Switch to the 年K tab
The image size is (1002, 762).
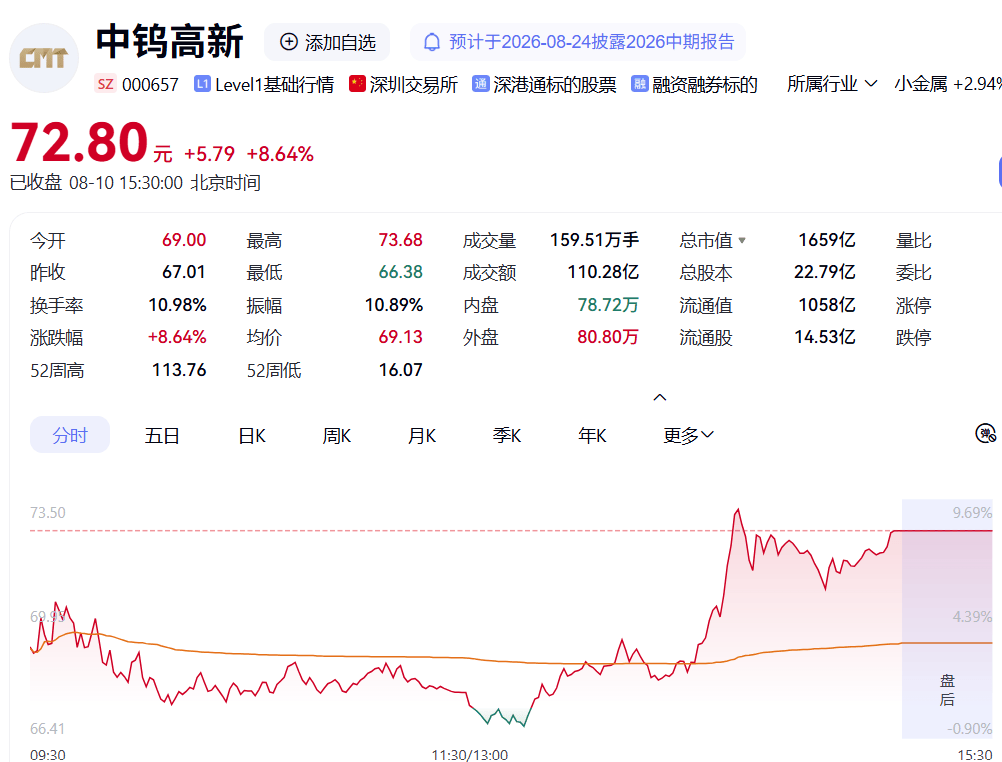coord(592,435)
